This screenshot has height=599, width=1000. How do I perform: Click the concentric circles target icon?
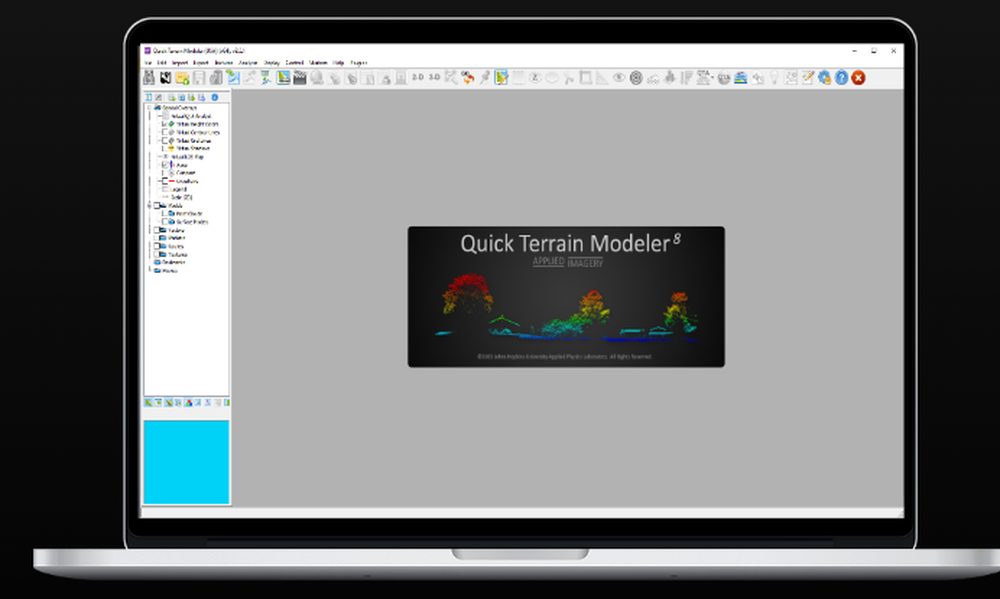[x=636, y=78]
